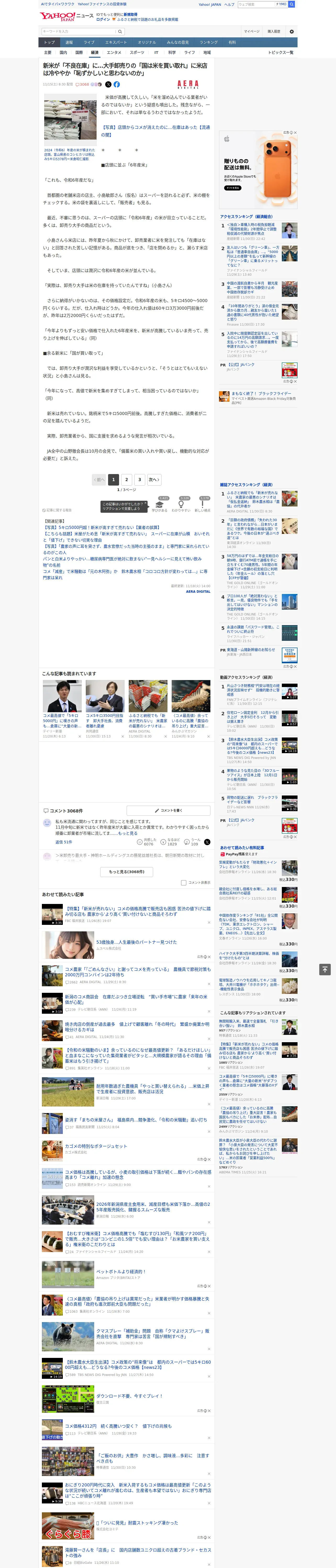Select the エンタメ category
The image size is (336, 1568).
114,52
